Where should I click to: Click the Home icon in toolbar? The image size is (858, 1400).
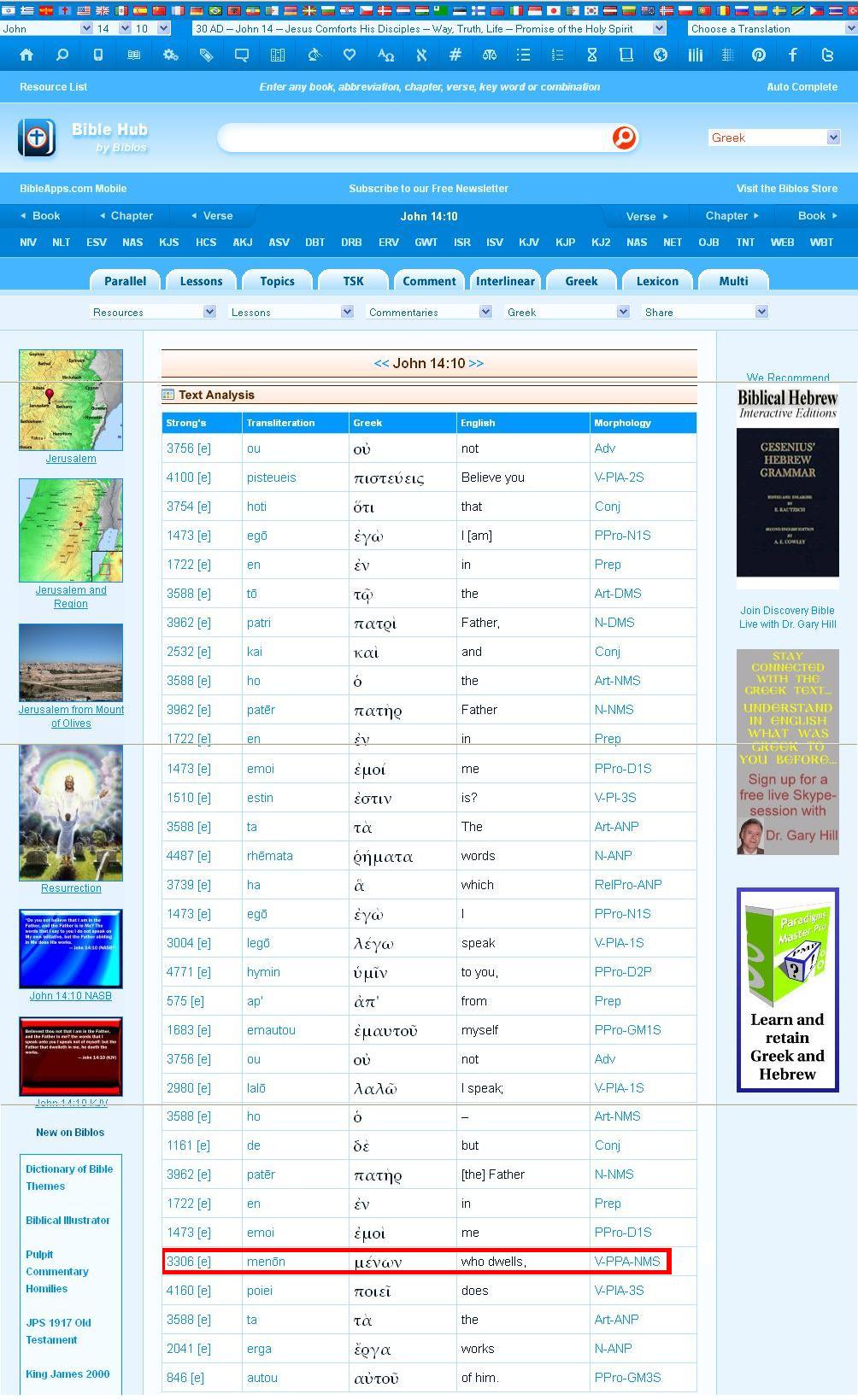pos(26,55)
